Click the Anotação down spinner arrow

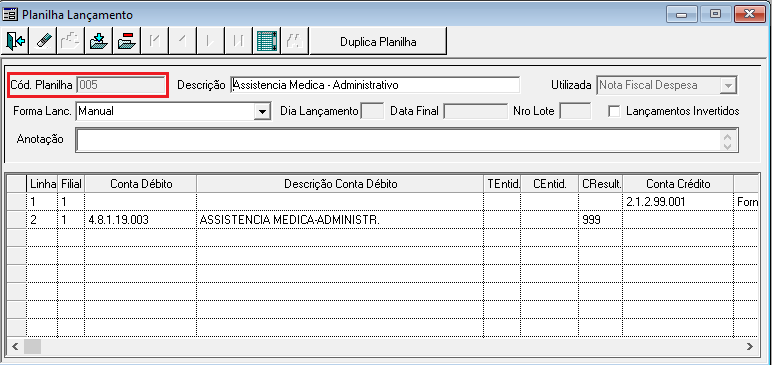[728, 146]
